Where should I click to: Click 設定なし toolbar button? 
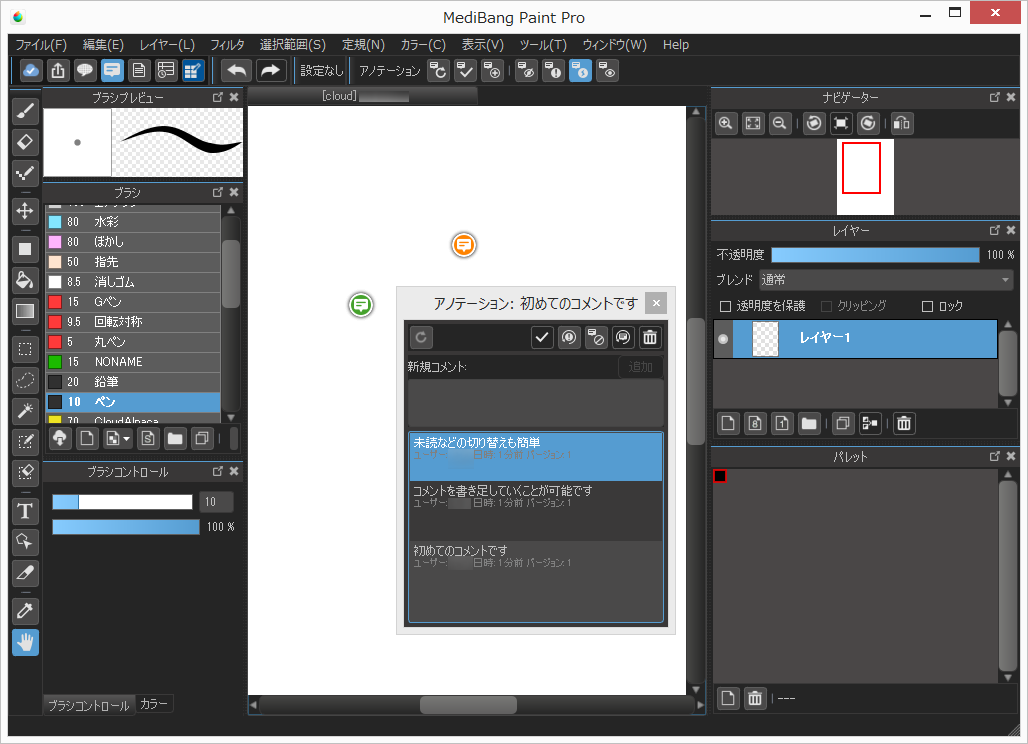click(x=321, y=71)
